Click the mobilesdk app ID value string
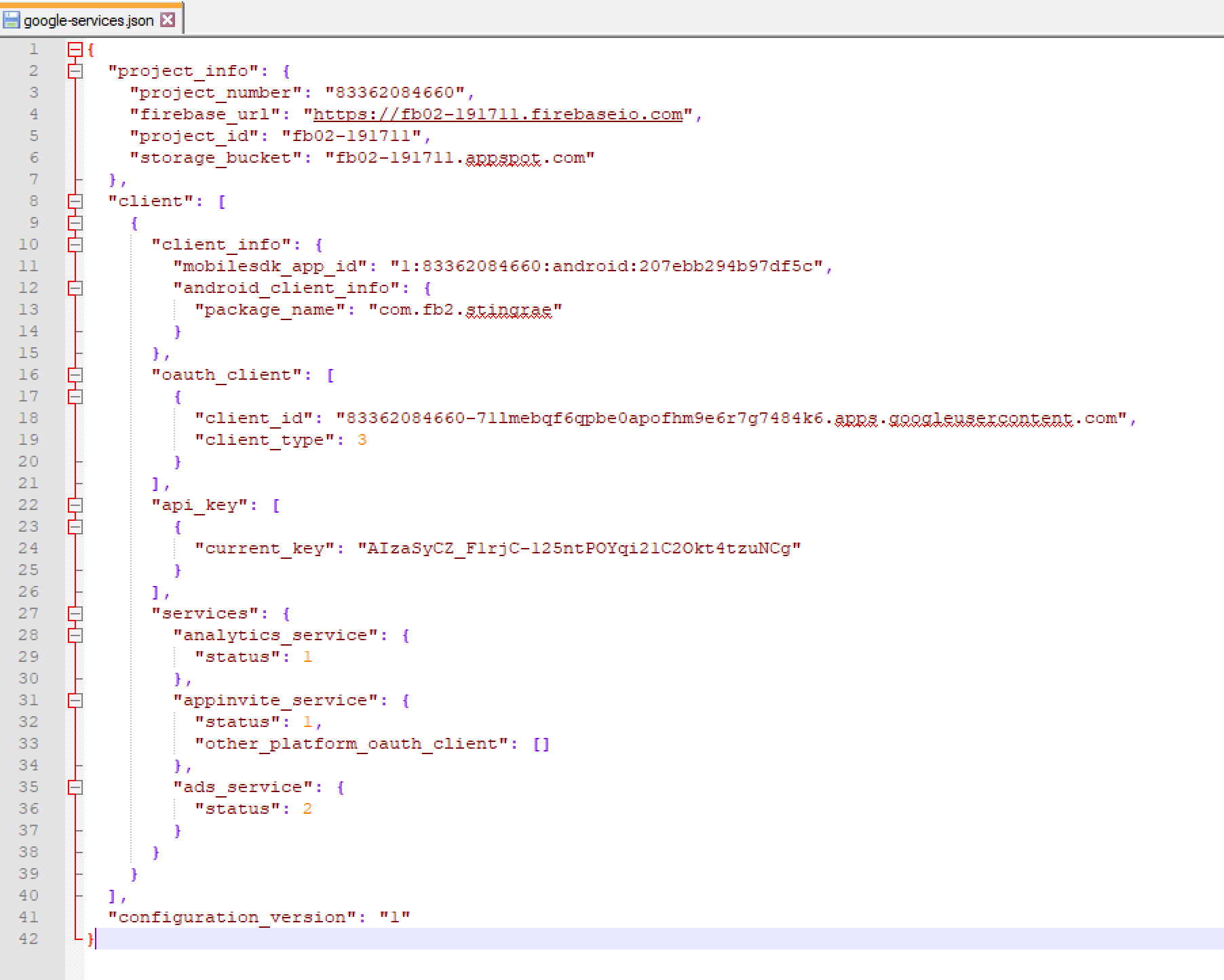The image size is (1224, 980). [606, 267]
